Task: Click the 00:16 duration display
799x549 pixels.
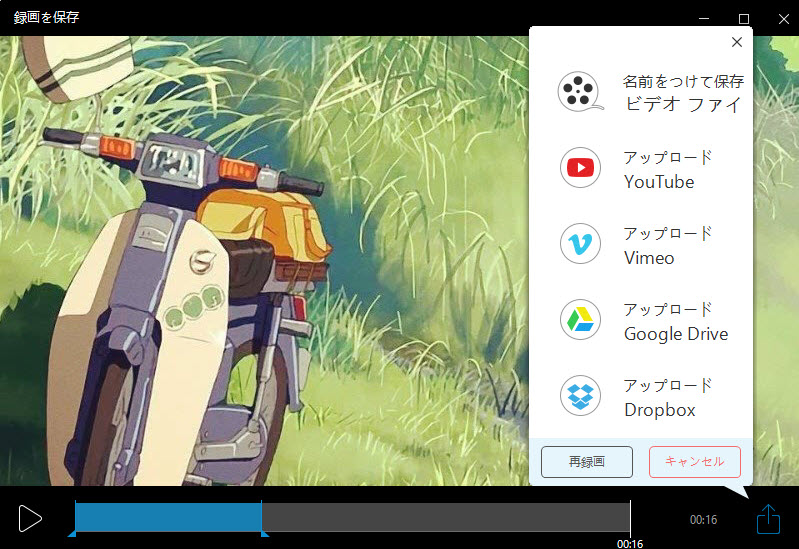Action: click(703, 519)
